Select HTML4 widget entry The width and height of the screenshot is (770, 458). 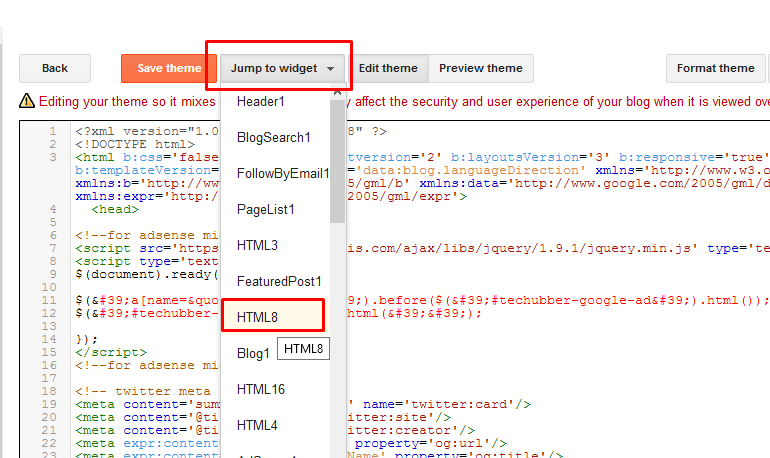(275, 425)
